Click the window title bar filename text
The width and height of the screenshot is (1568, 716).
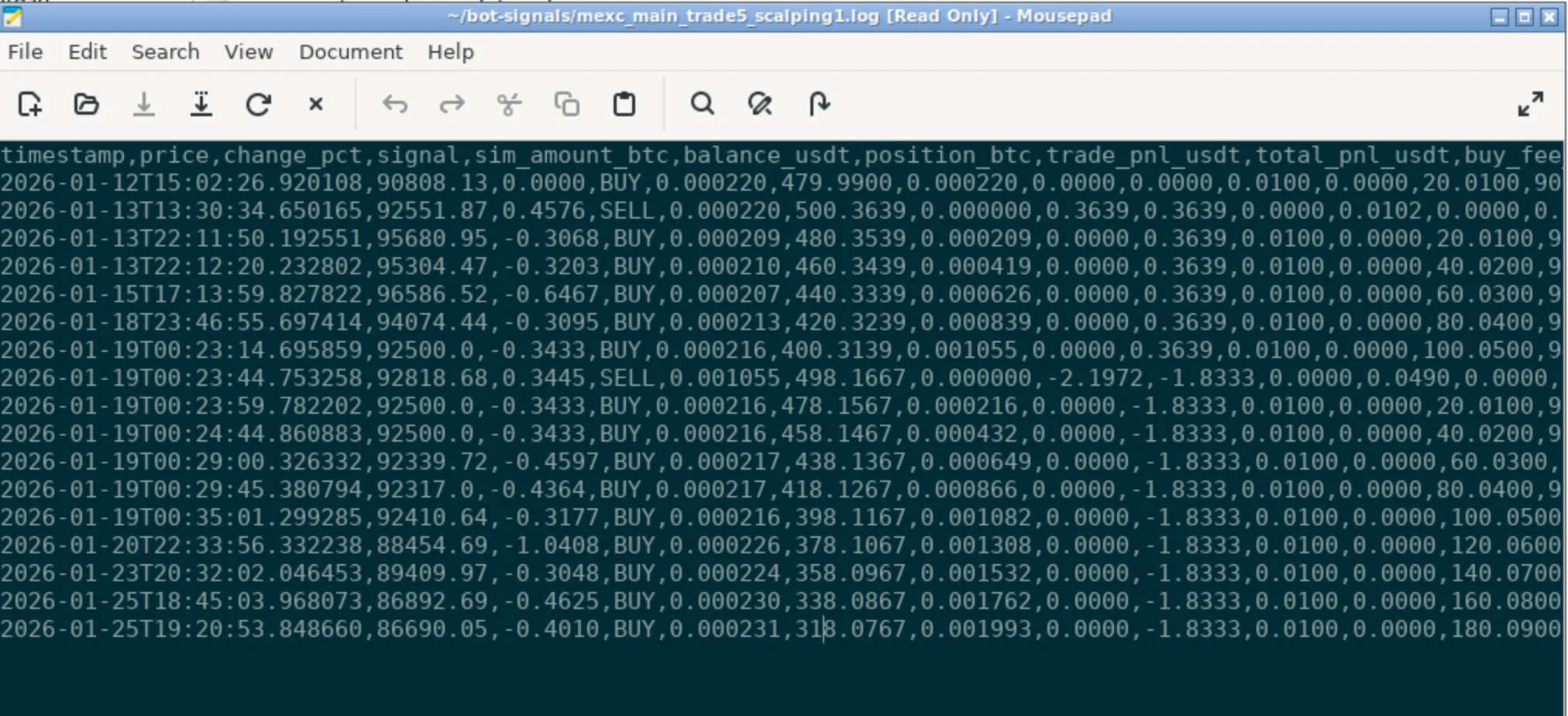coord(779,16)
